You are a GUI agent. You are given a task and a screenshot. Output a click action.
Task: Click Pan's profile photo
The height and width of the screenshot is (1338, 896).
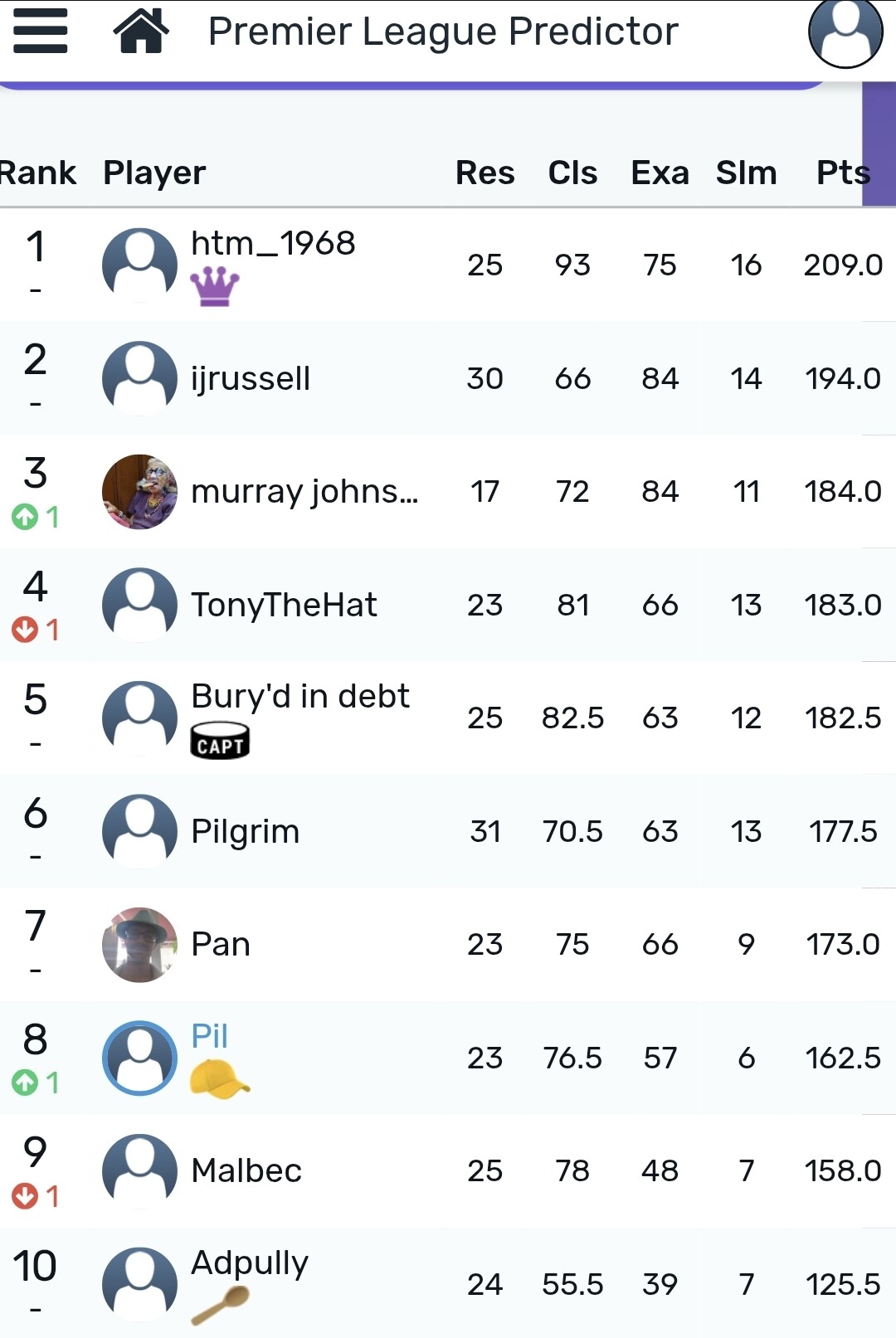pyautogui.click(x=139, y=945)
